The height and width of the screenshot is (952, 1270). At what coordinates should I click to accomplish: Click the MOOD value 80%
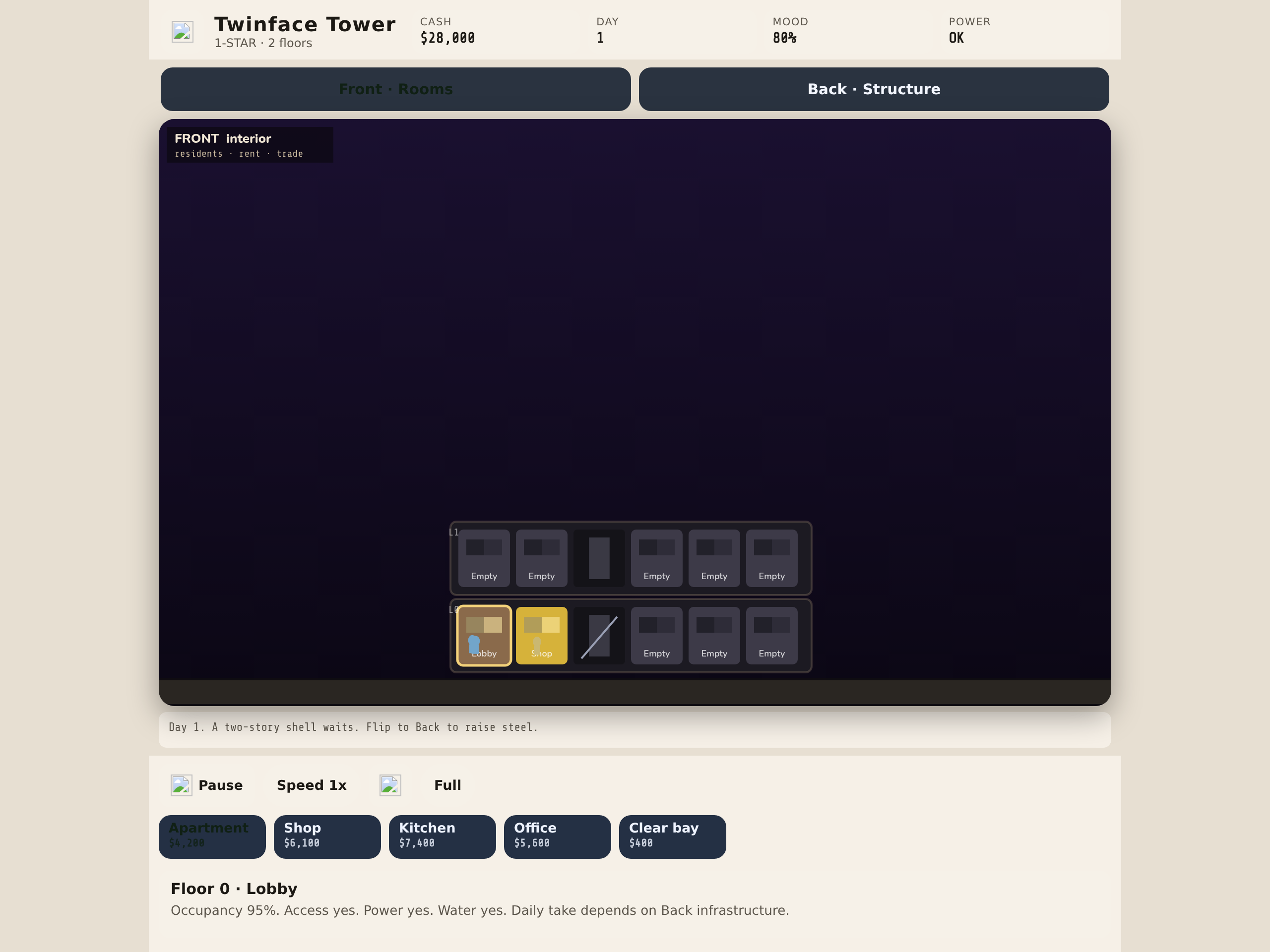tap(784, 38)
